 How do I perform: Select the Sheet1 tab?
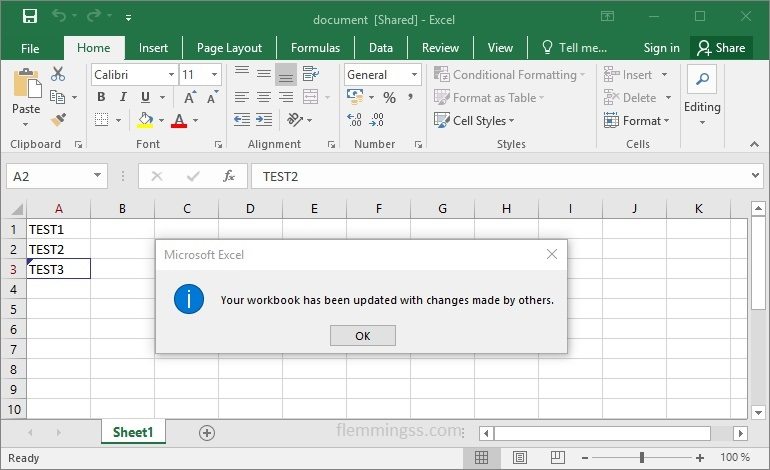(133, 432)
